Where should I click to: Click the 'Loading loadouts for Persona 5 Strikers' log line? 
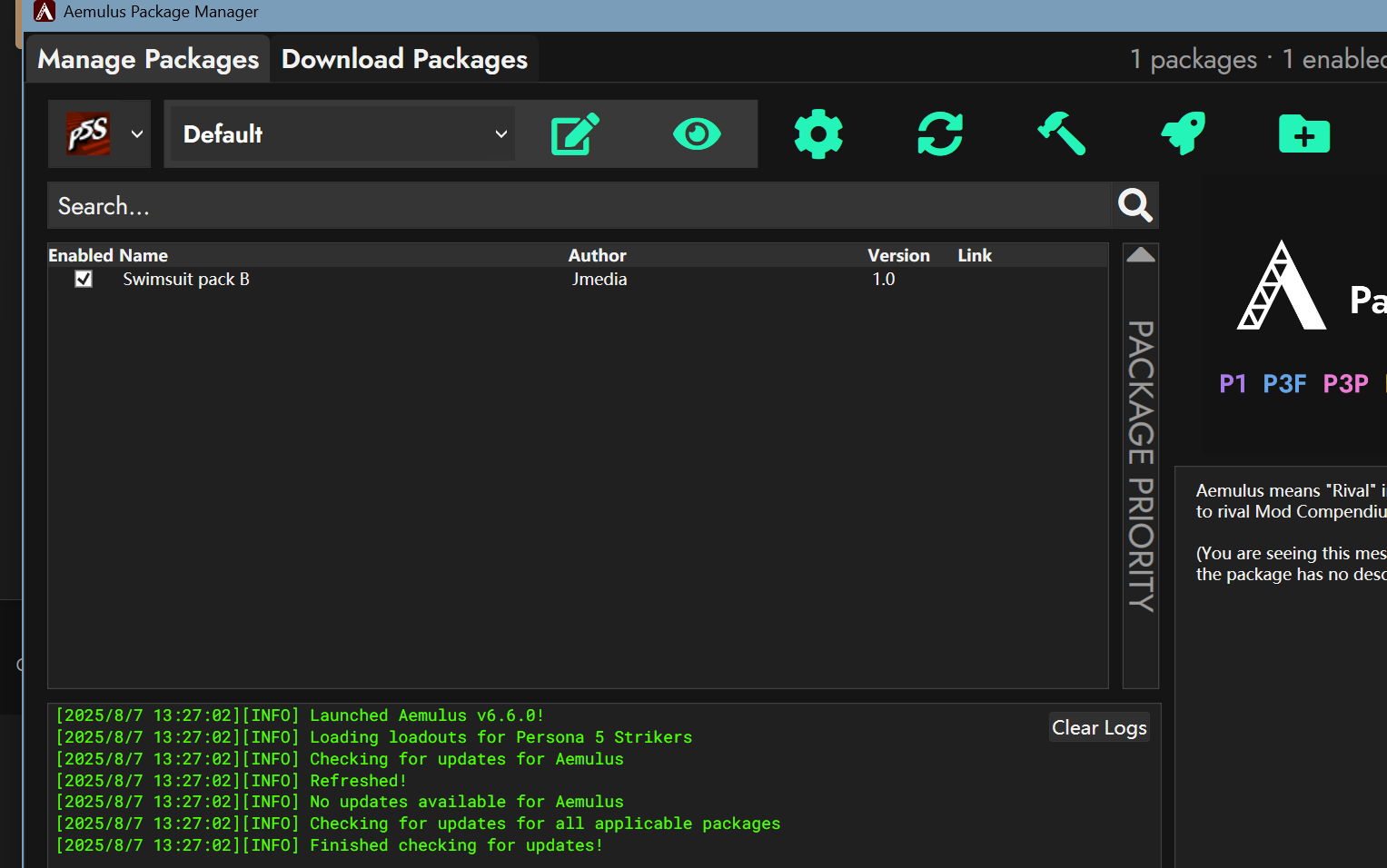(x=374, y=737)
